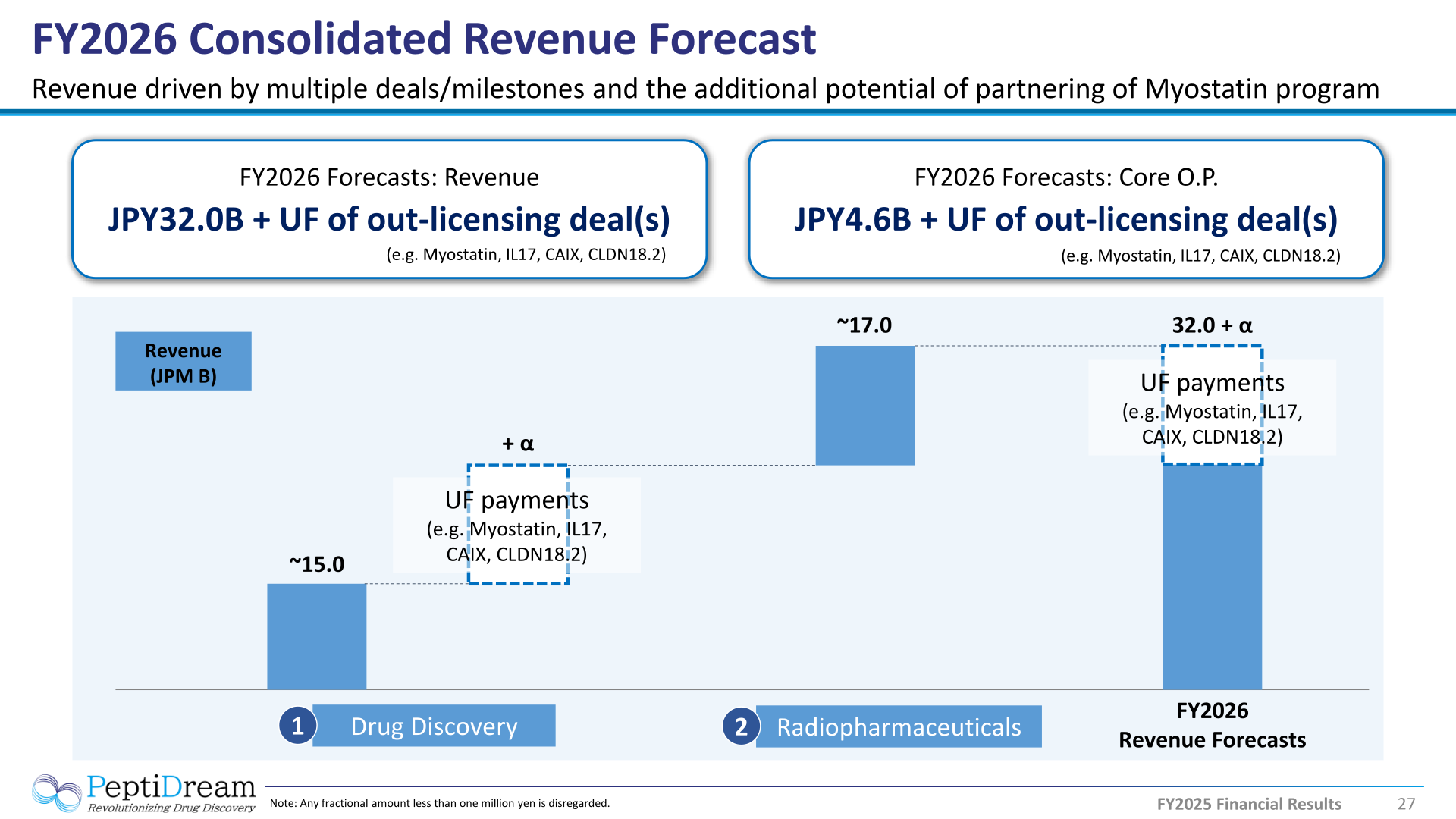Click 'Revolutionizing Drug Discovery' tagline
Image resolution: width=1456 pixels, height=819 pixels.
171,808
